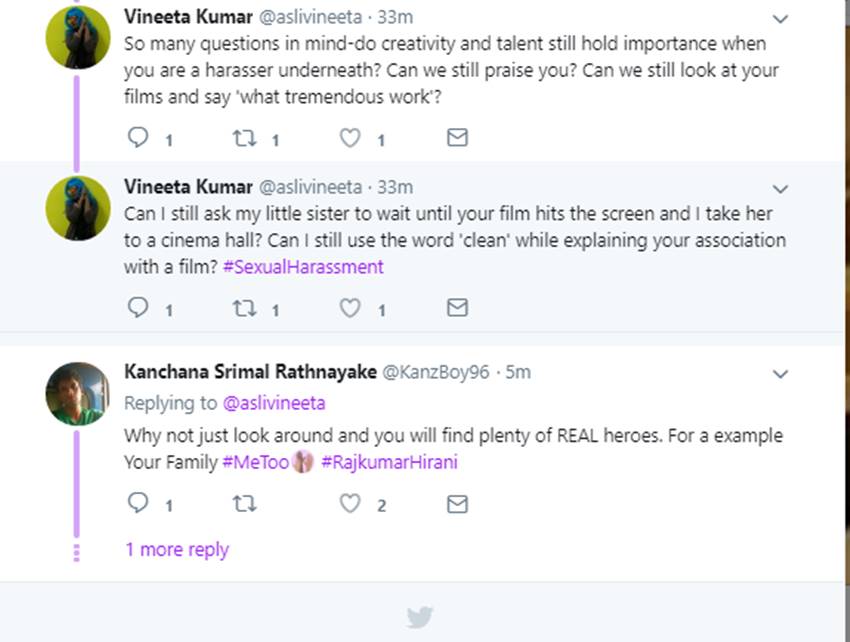Visit the @aslivineeta mention in 'Replying to'
The width and height of the screenshot is (850, 642).
pos(273,403)
